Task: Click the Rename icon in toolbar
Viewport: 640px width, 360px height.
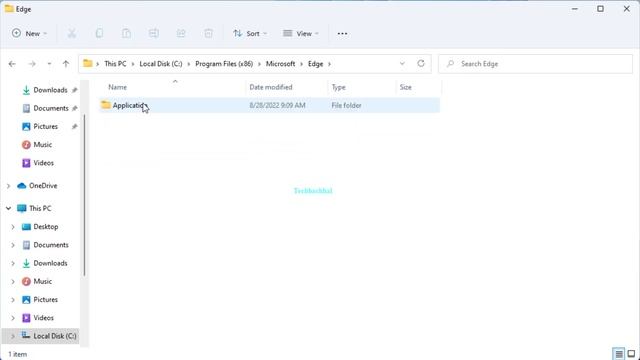Action: pos(154,33)
